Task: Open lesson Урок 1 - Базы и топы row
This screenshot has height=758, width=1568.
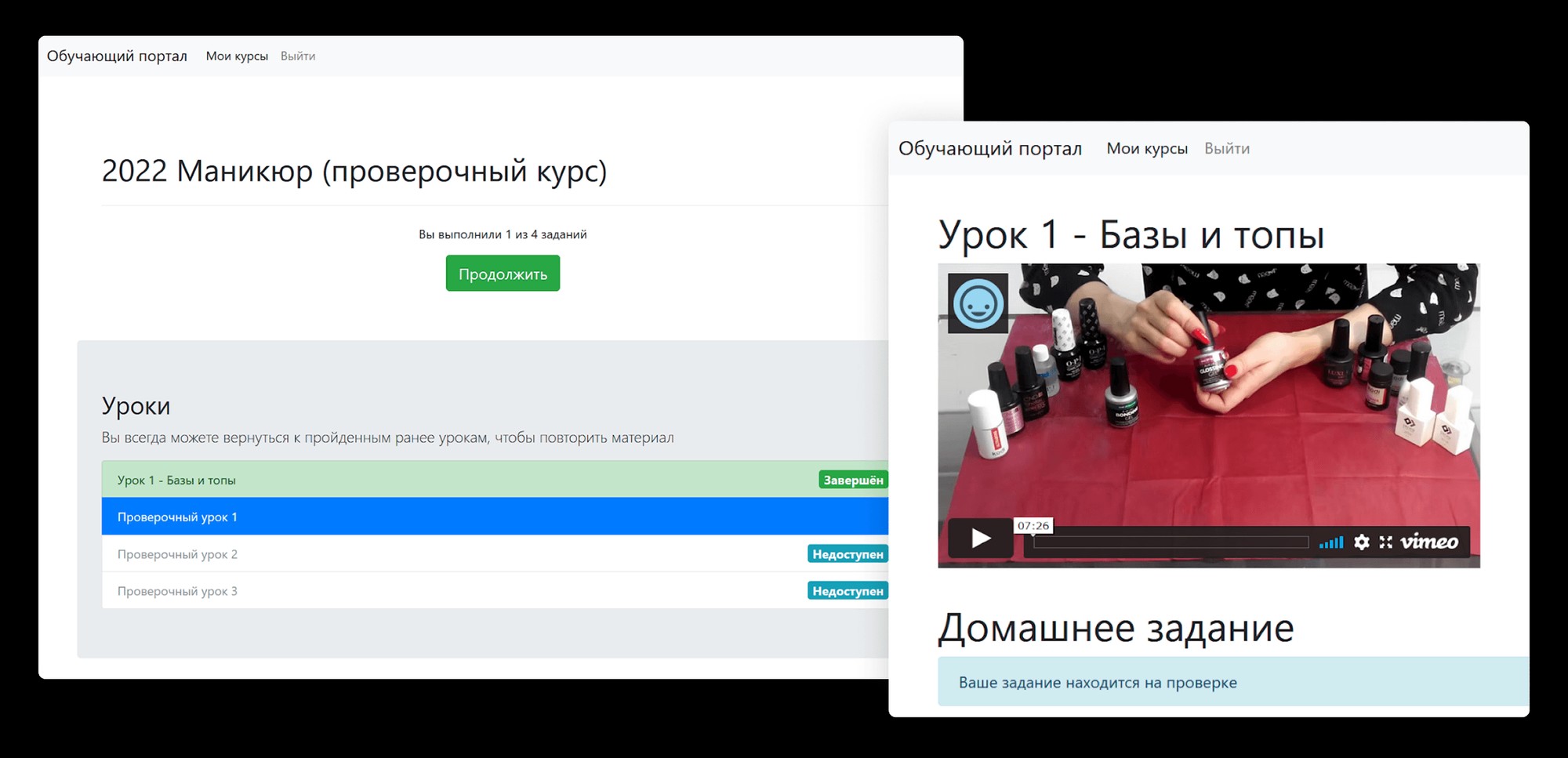Action: click(x=495, y=480)
